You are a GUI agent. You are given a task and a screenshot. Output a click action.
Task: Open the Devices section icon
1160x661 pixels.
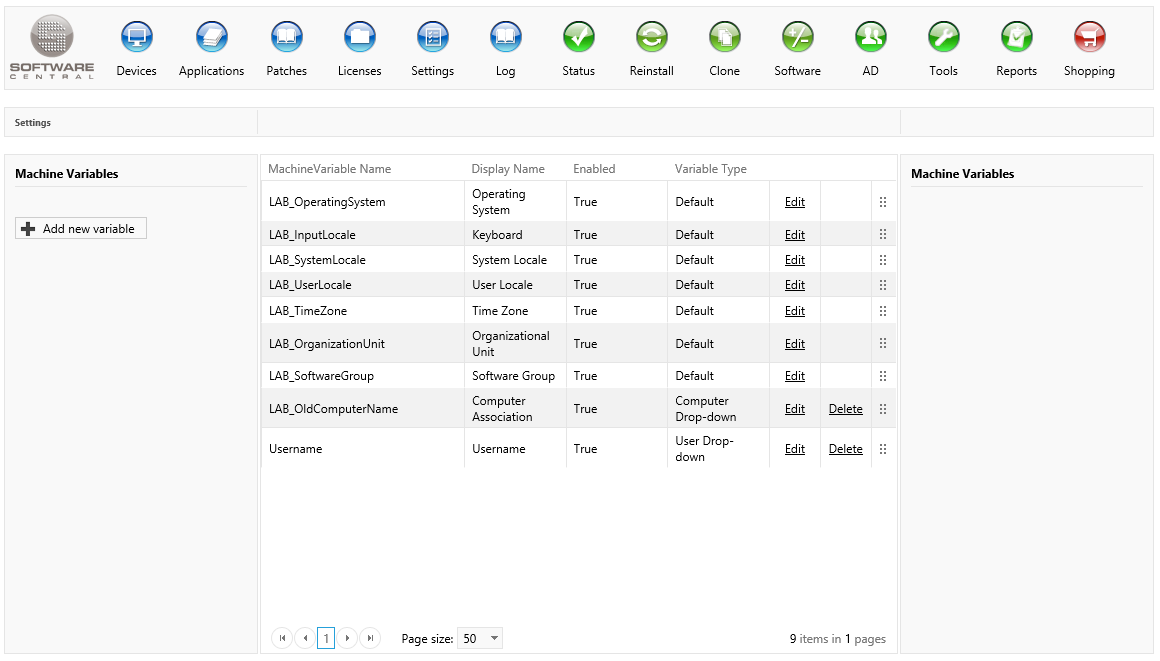point(137,38)
